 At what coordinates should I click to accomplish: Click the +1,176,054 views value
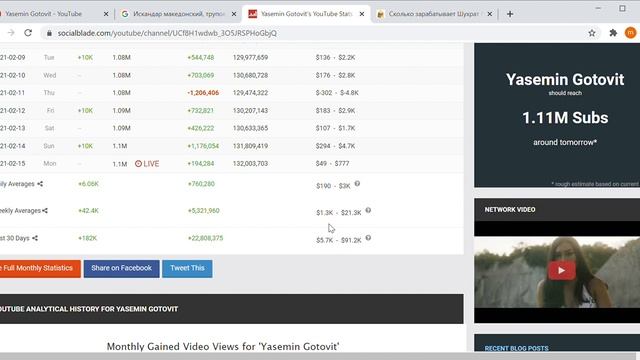coord(203,146)
